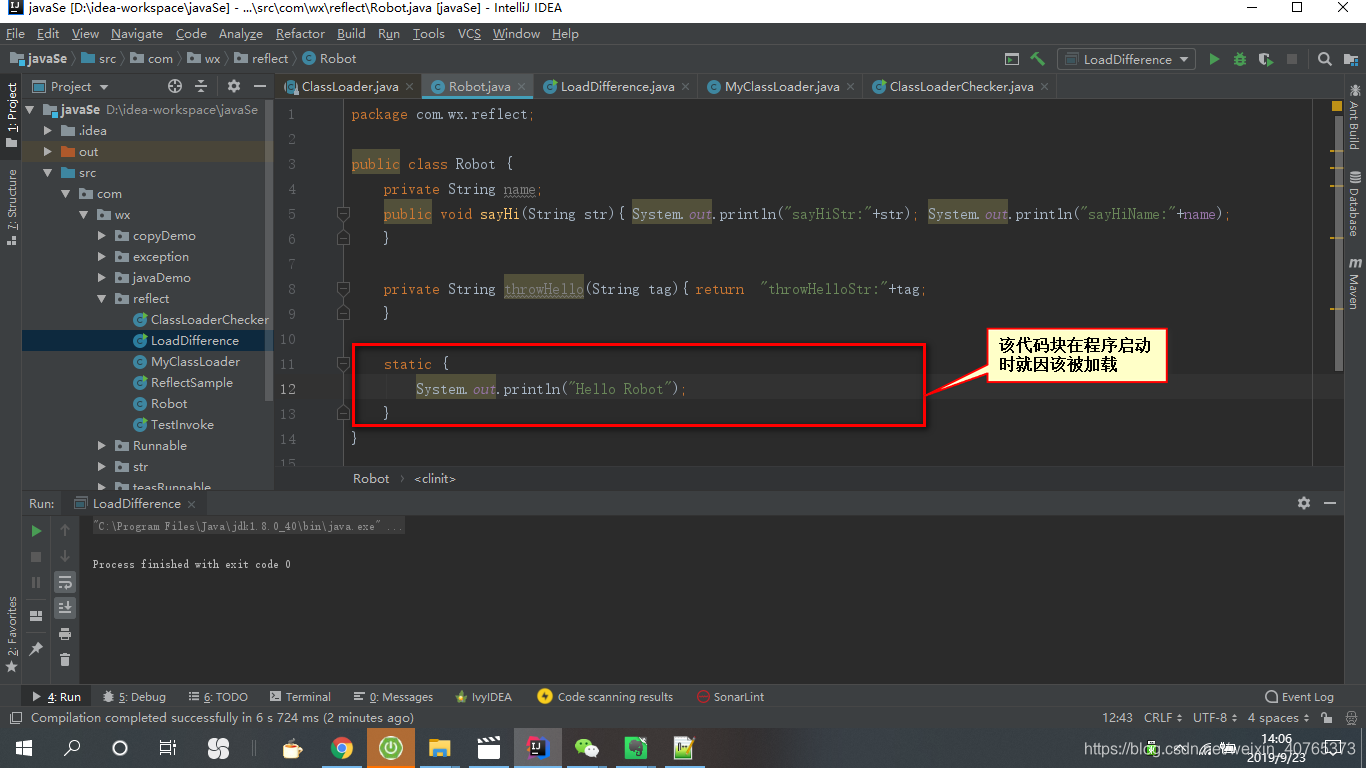The width and height of the screenshot is (1366, 768).
Task: Open the Event Log
Action: click(x=1300, y=697)
